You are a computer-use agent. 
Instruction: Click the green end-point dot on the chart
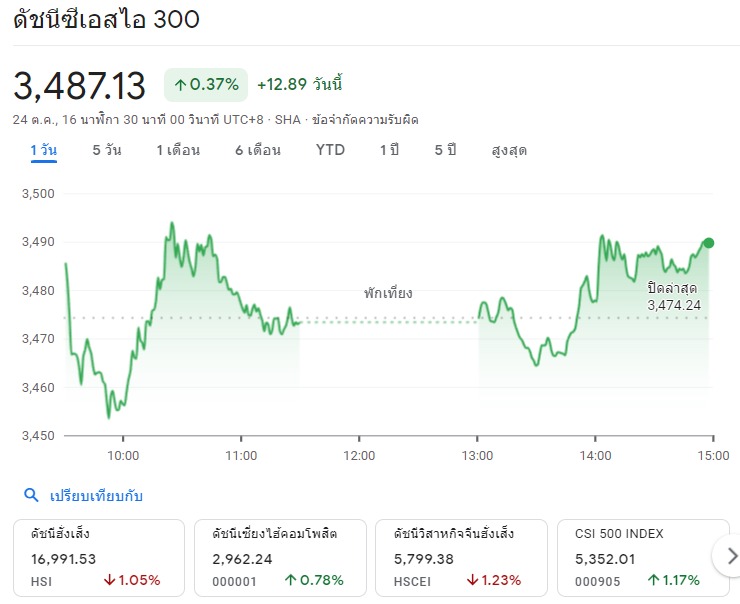[x=708, y=243]
